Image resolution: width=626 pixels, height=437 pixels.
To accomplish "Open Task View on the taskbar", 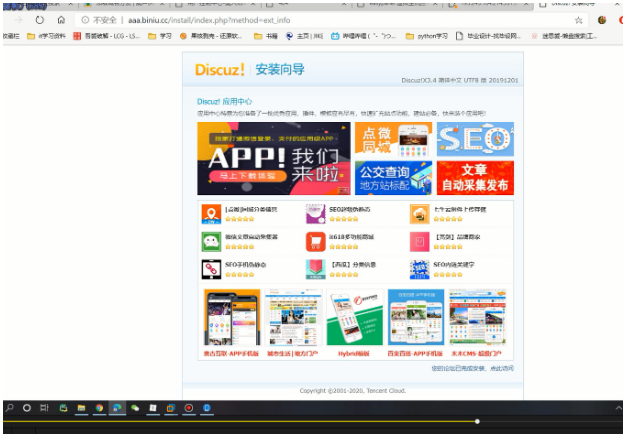I will 44,408.
